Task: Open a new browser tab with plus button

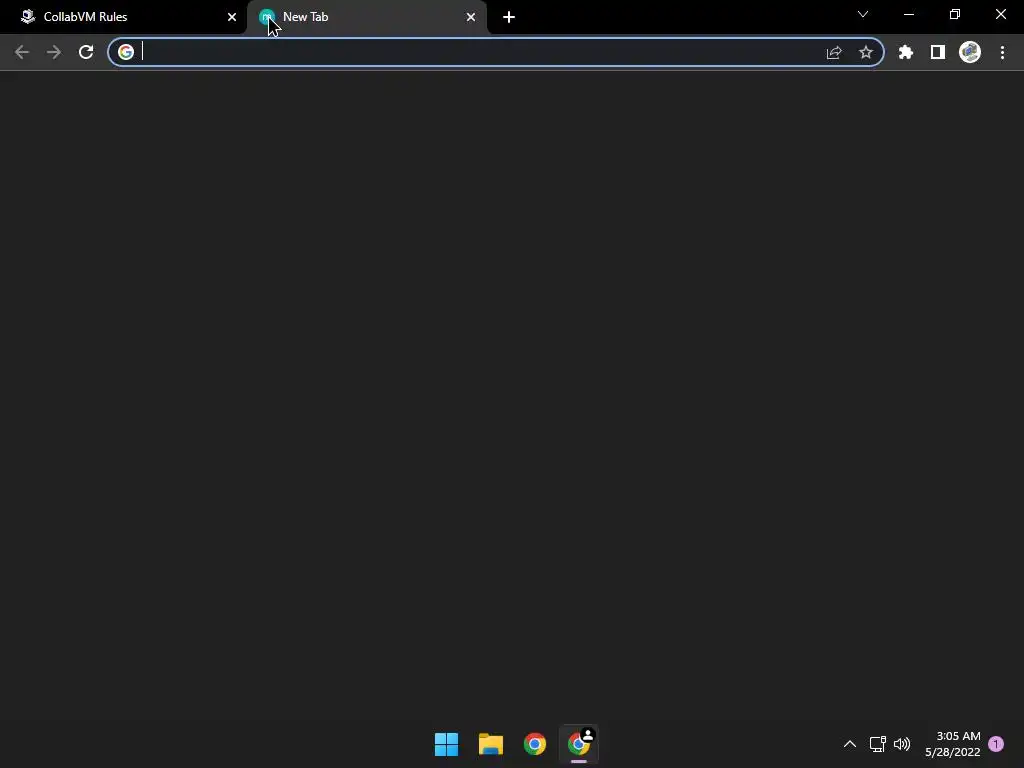Action: [509, 17]
